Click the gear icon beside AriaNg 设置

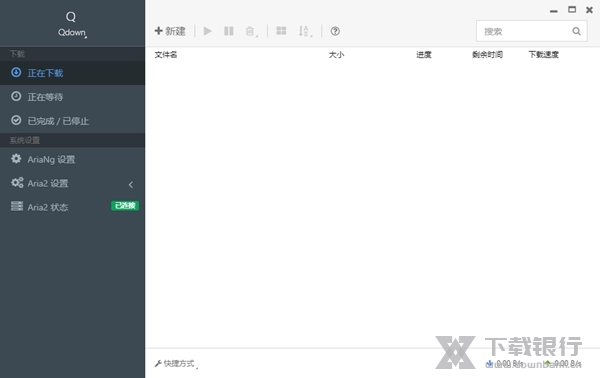pyautogui.click(x=16, y=158)
